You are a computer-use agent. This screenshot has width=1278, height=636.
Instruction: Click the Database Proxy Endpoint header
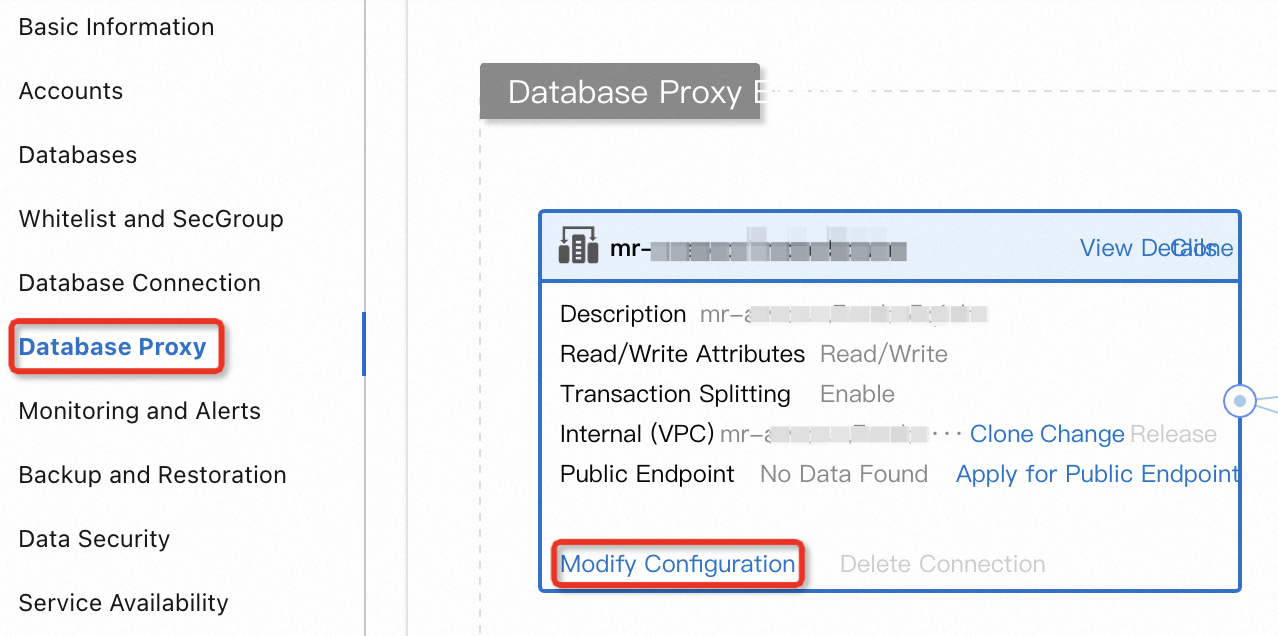pos(620,92)
